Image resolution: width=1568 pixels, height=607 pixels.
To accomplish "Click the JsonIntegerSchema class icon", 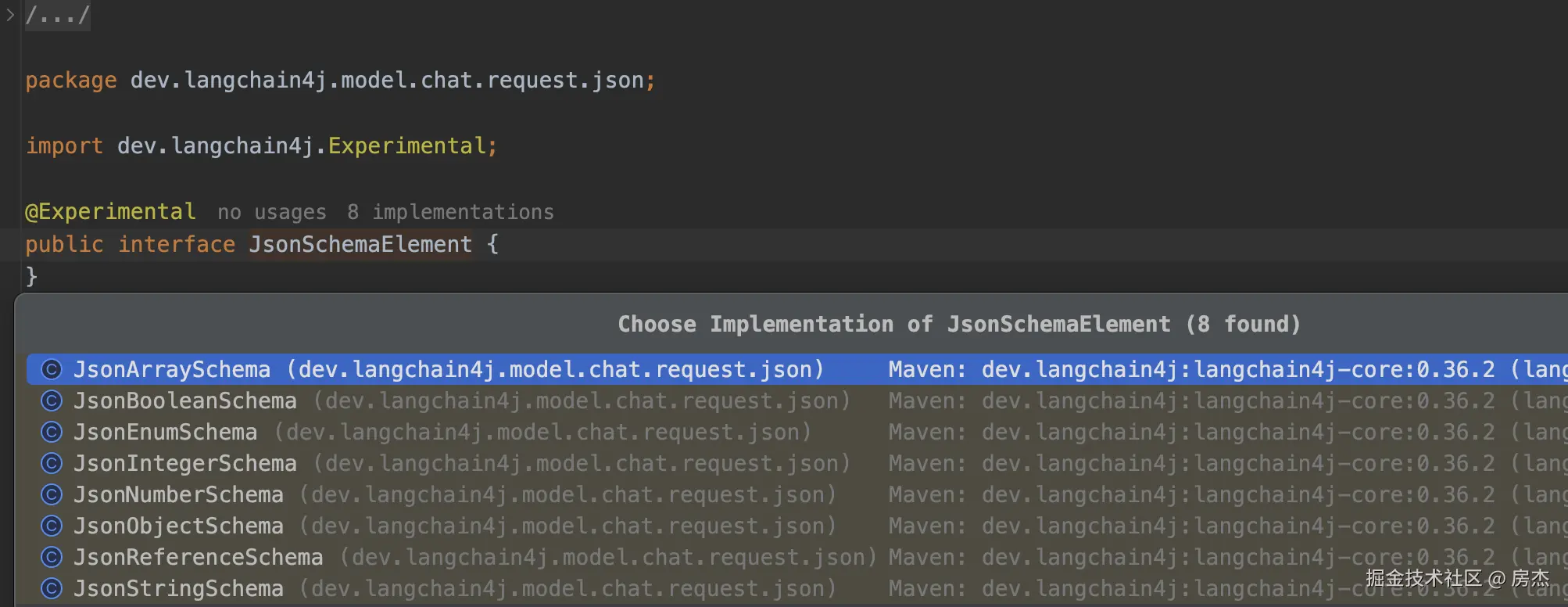I will 52,463.
